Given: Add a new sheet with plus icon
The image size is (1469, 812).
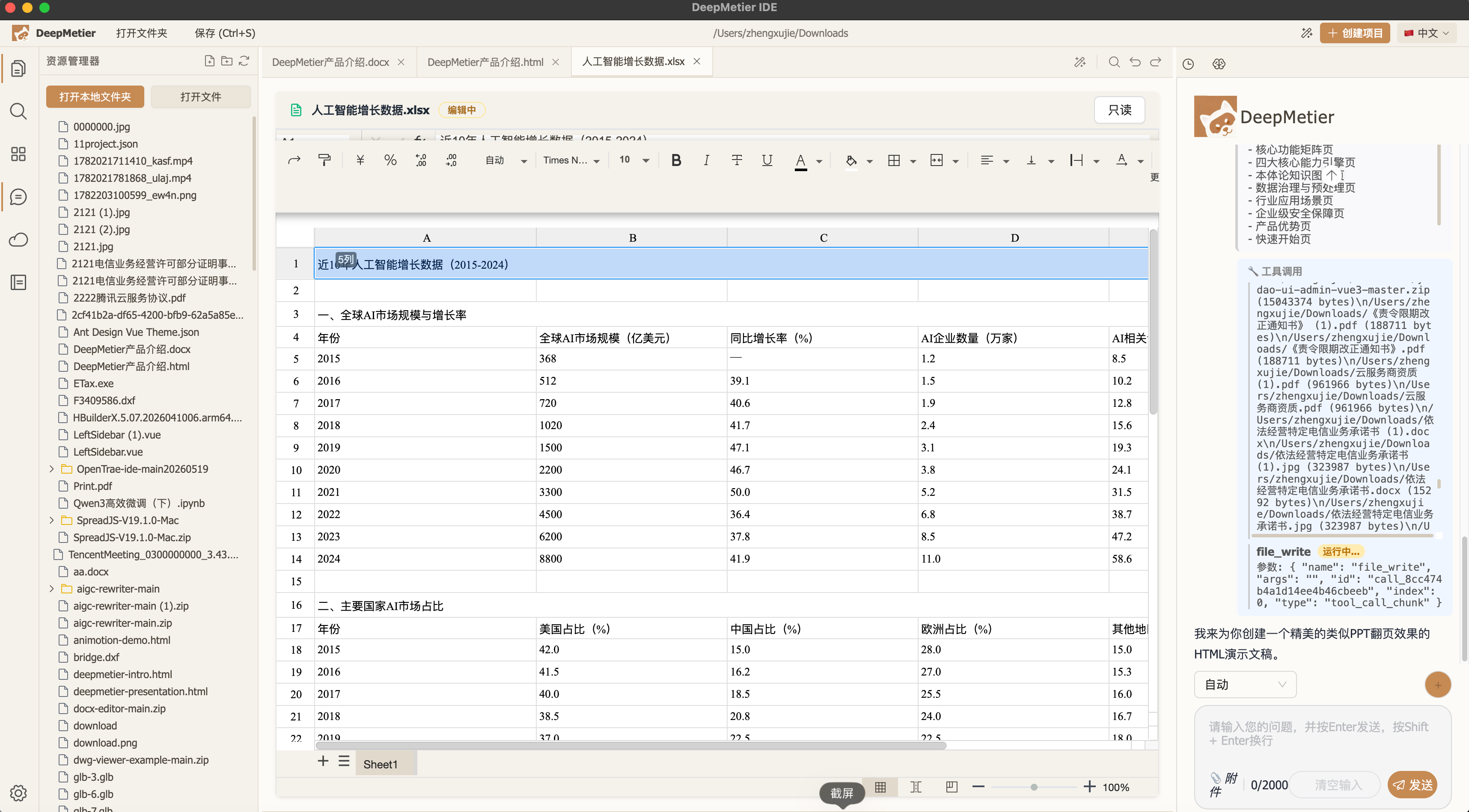Looking at the screenshot, I should click(323, 761).
